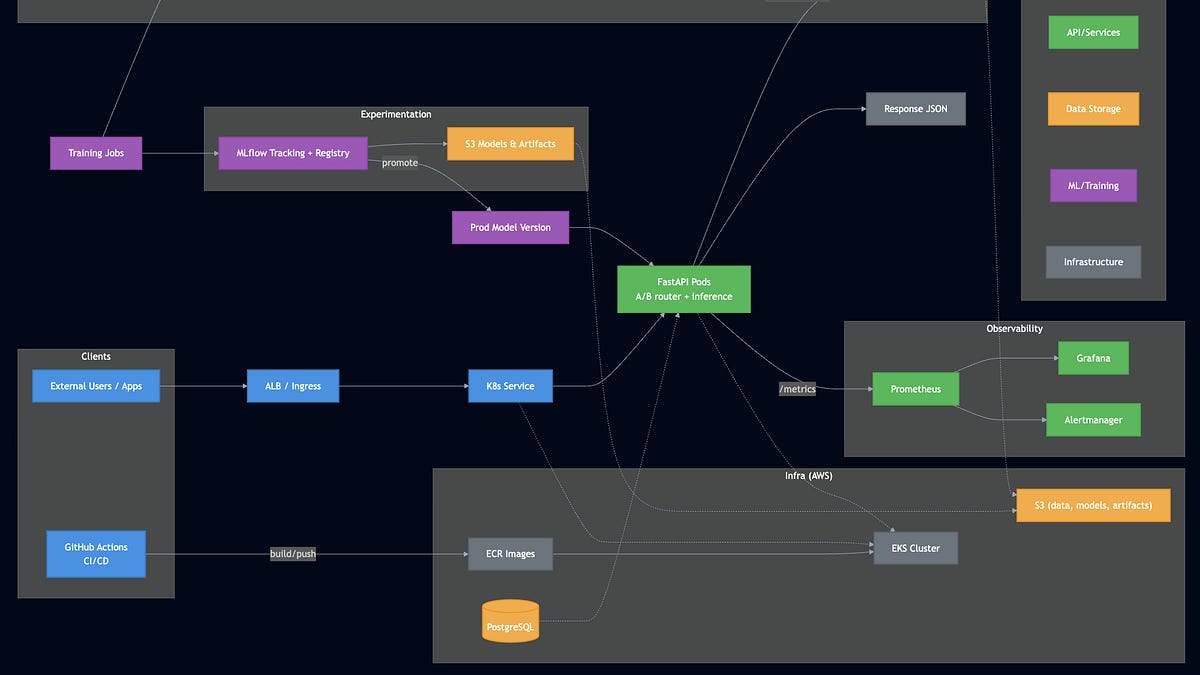Screen dimensions: 1200x675
Task: Click the EKS Cluster node
Action: coord(916,548)
